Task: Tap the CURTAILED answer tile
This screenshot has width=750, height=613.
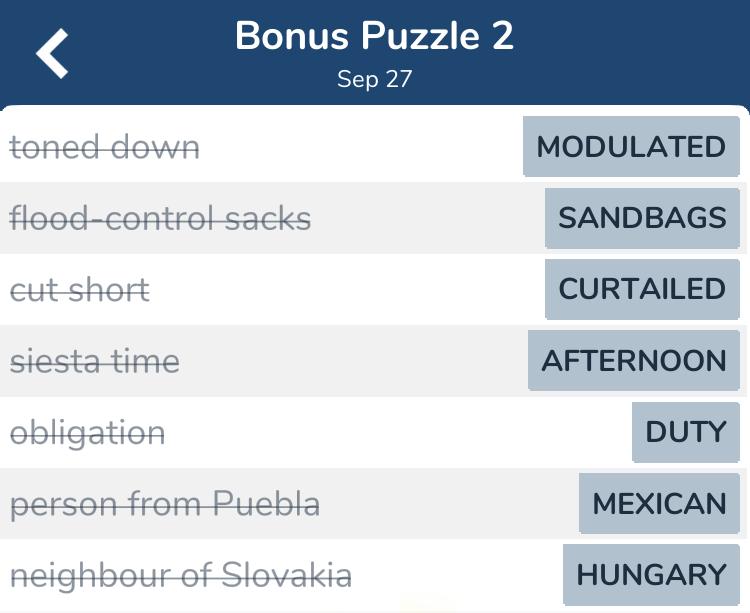Action: (642, 289)
